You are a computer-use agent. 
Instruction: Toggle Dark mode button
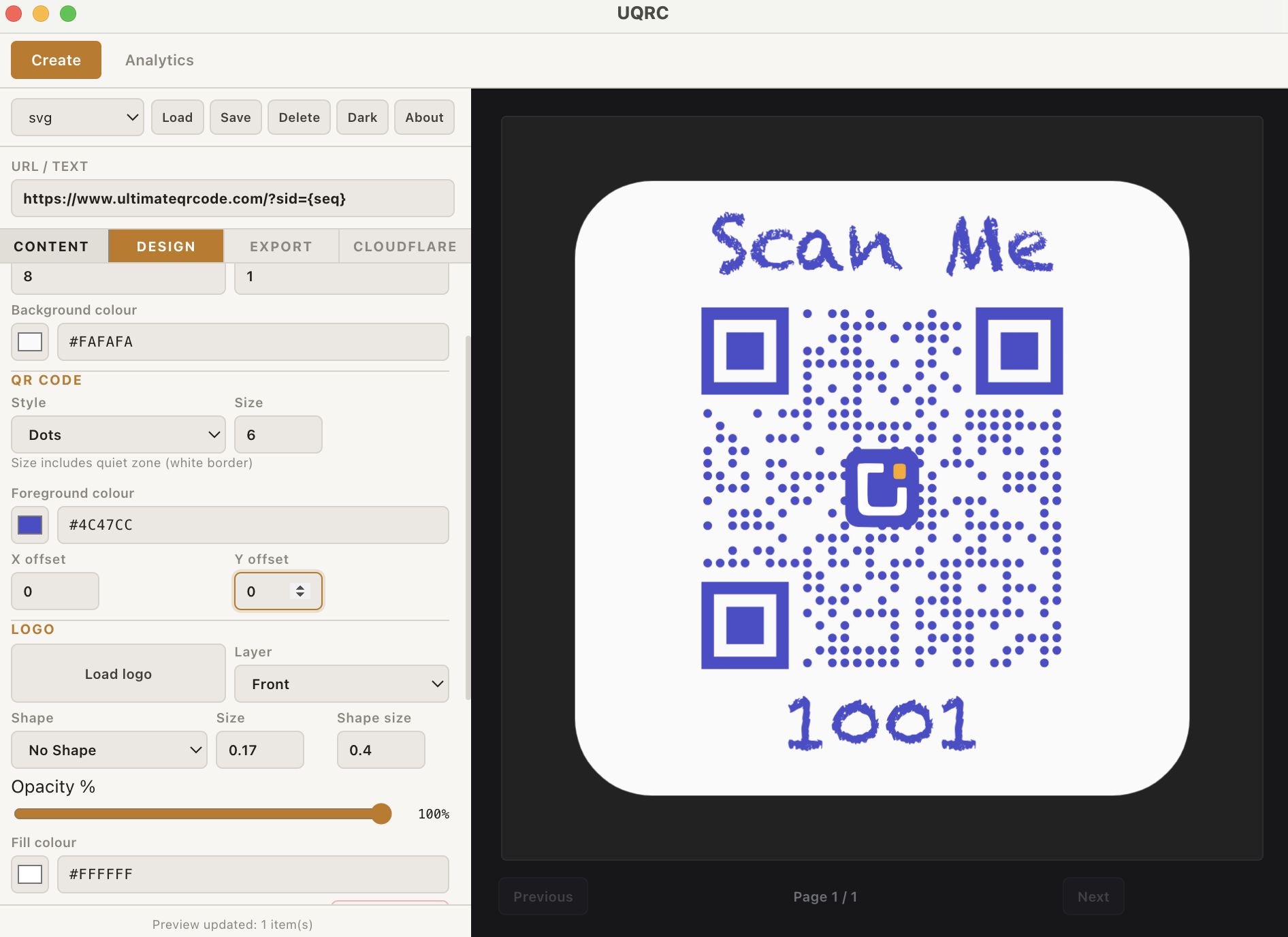pyautogui.click(x=362, y=117)
